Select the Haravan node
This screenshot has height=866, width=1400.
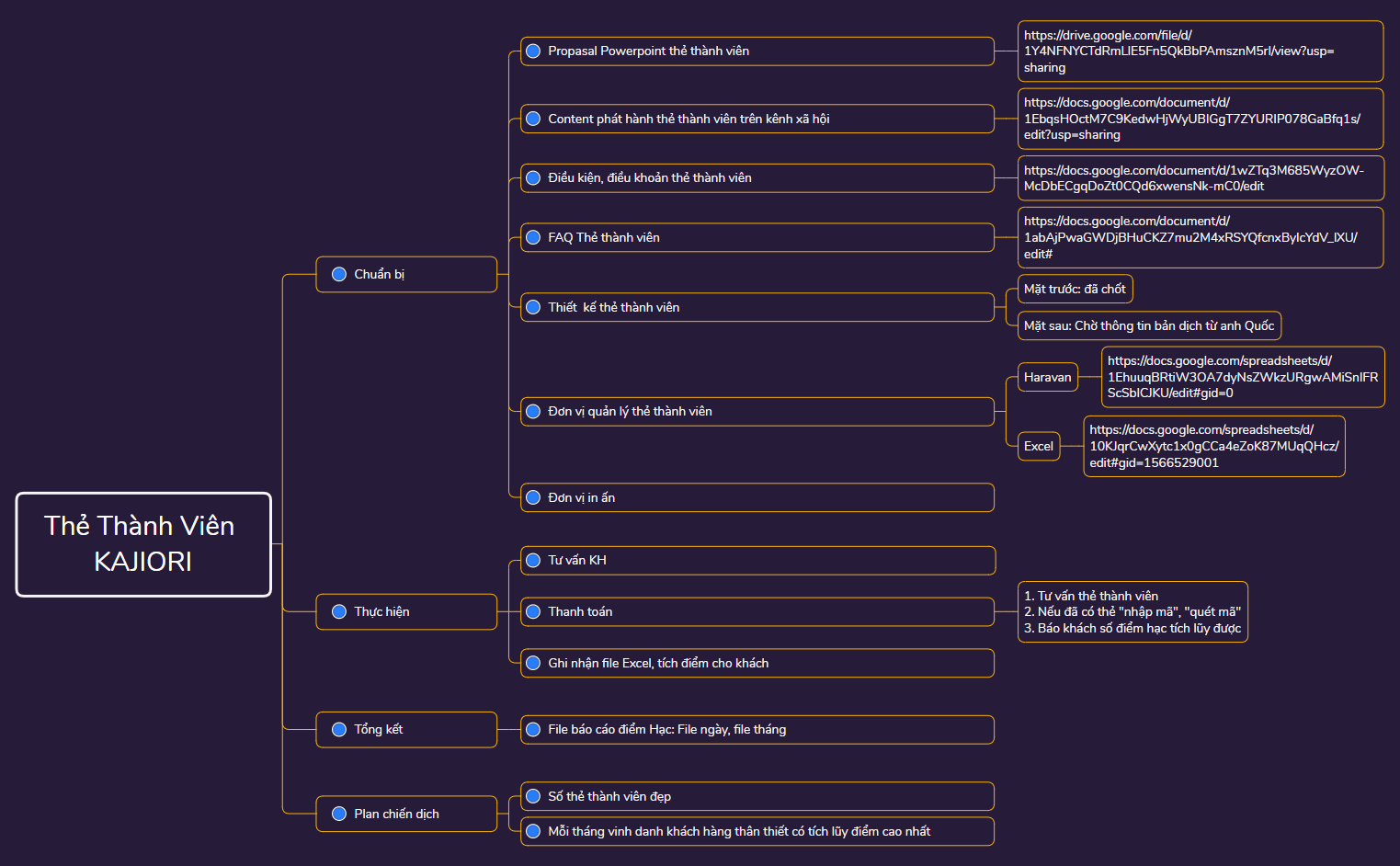[1048, 377]
